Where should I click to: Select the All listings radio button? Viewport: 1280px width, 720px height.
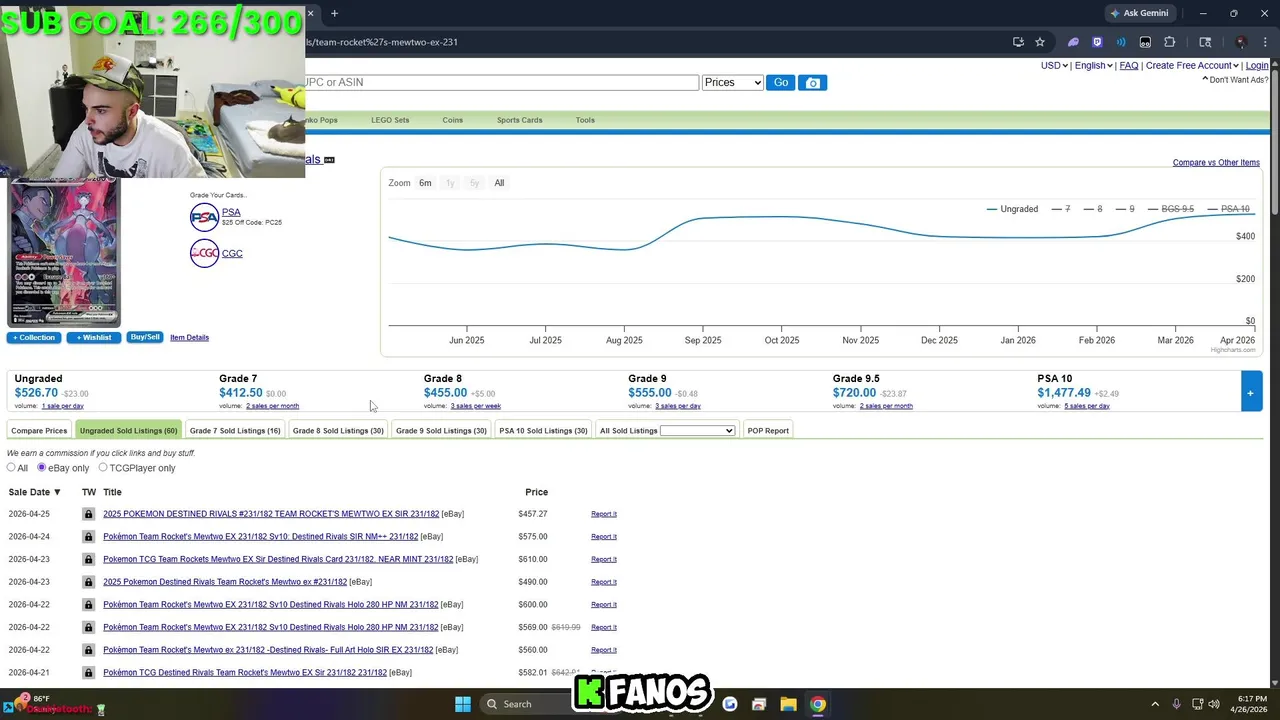tap(11, 468)
